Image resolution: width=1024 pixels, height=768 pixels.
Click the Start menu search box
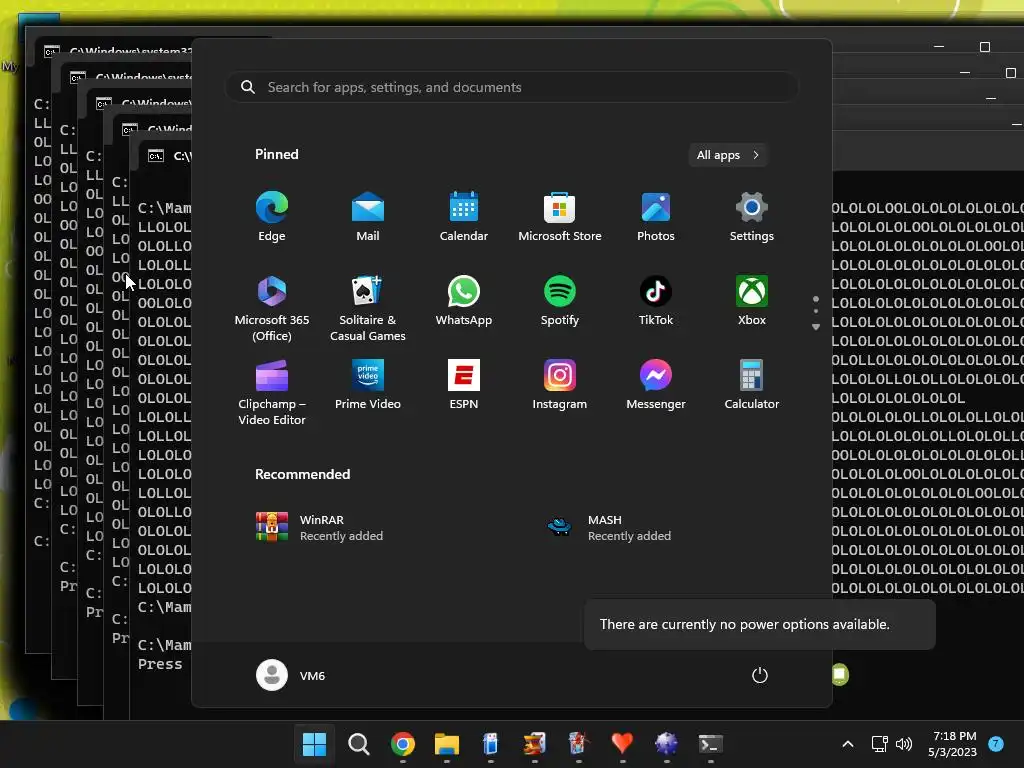coord(512,88)
